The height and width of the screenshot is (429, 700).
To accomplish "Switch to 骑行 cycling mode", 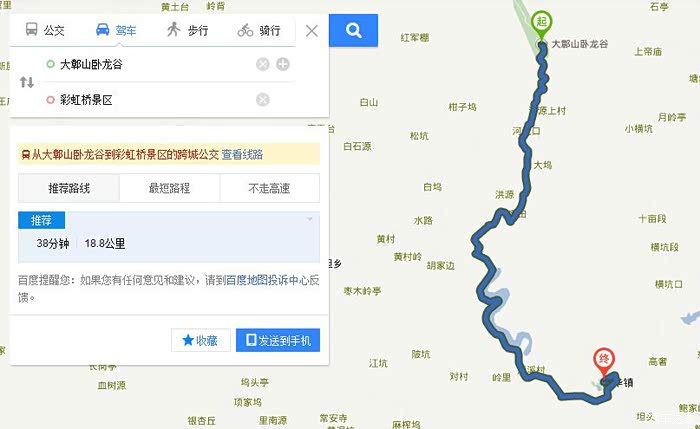I will point(259,30).
